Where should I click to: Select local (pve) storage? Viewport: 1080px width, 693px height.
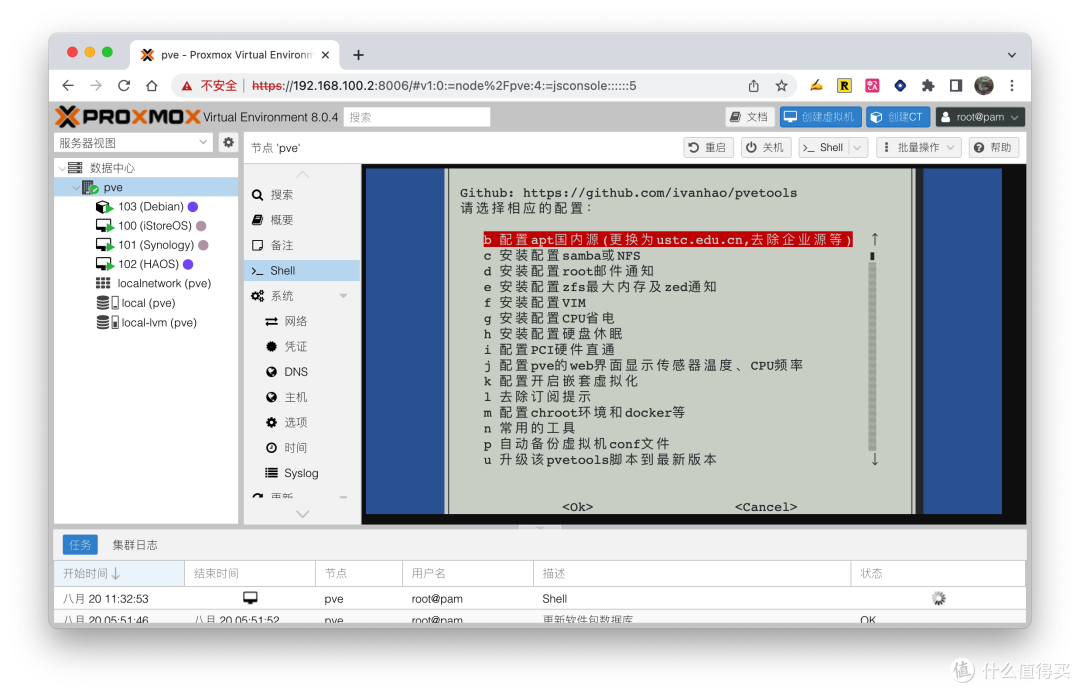[x=136, y=303]
